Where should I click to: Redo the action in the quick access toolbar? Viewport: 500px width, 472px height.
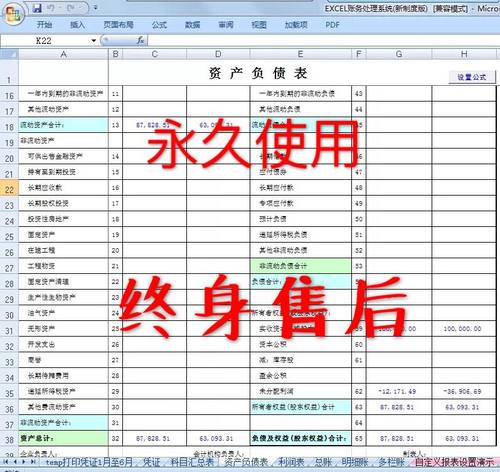(x=71, y=8)
